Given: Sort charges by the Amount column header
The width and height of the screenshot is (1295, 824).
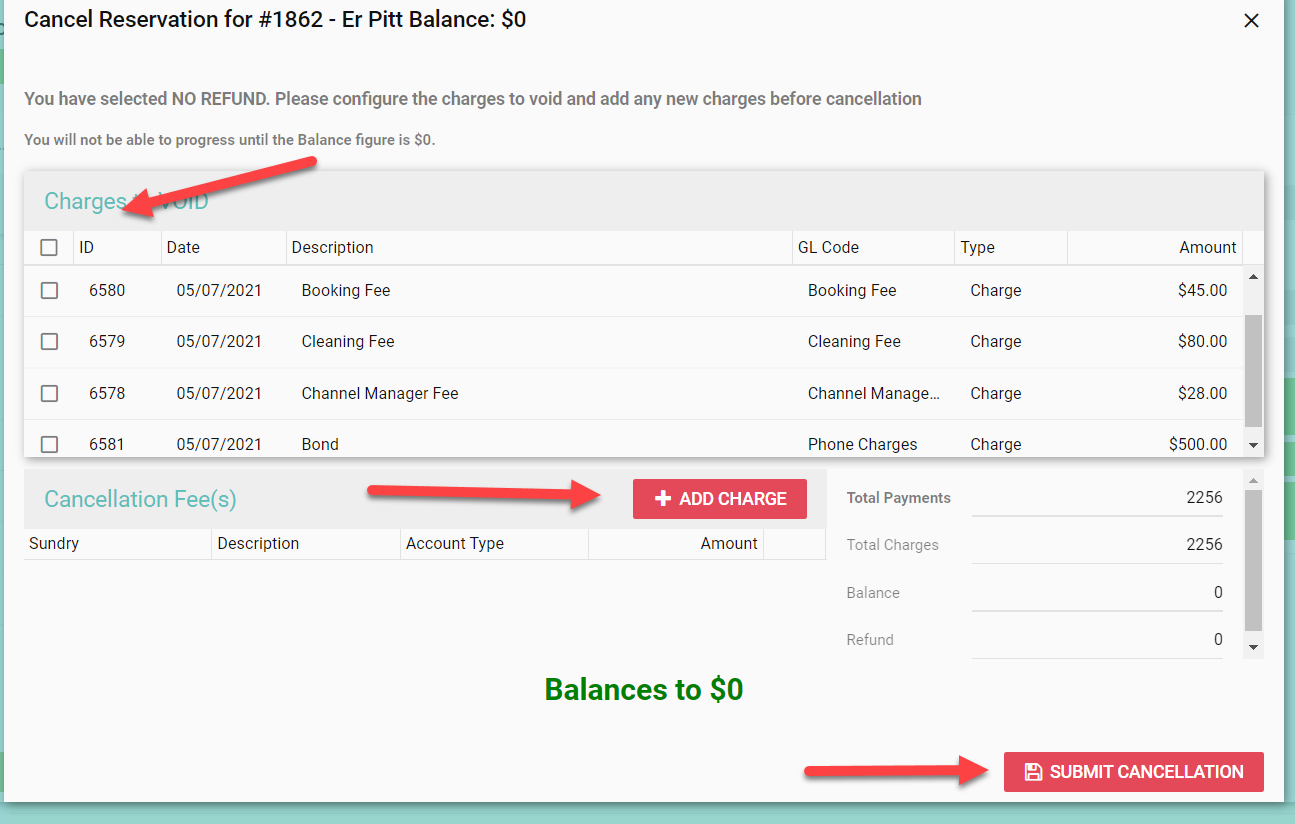Looking at the screenshot, I should pyautogui.click(x=1207, y=247).
